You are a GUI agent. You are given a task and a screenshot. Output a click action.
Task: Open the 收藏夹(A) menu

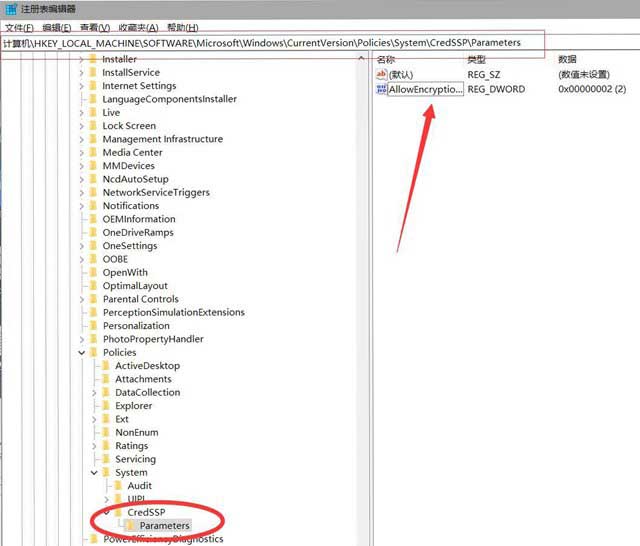[x=138, y=28]
